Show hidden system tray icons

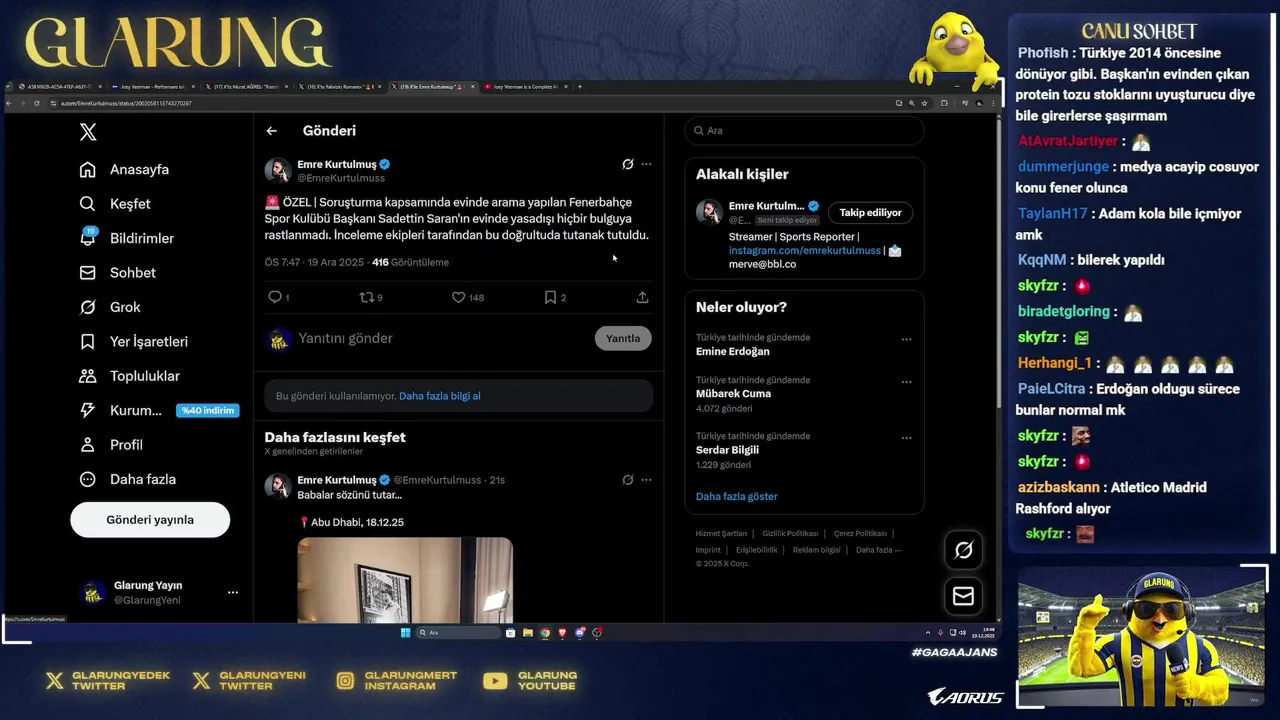tap(928, 633)
